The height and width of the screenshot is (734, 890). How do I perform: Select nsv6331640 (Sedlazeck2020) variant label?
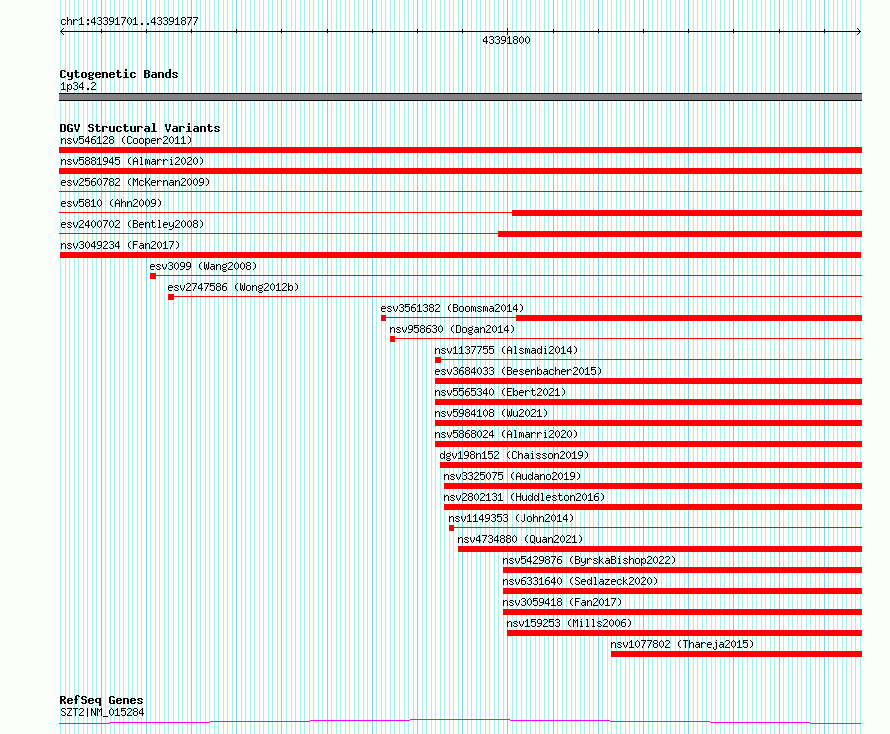pos(580,581)
